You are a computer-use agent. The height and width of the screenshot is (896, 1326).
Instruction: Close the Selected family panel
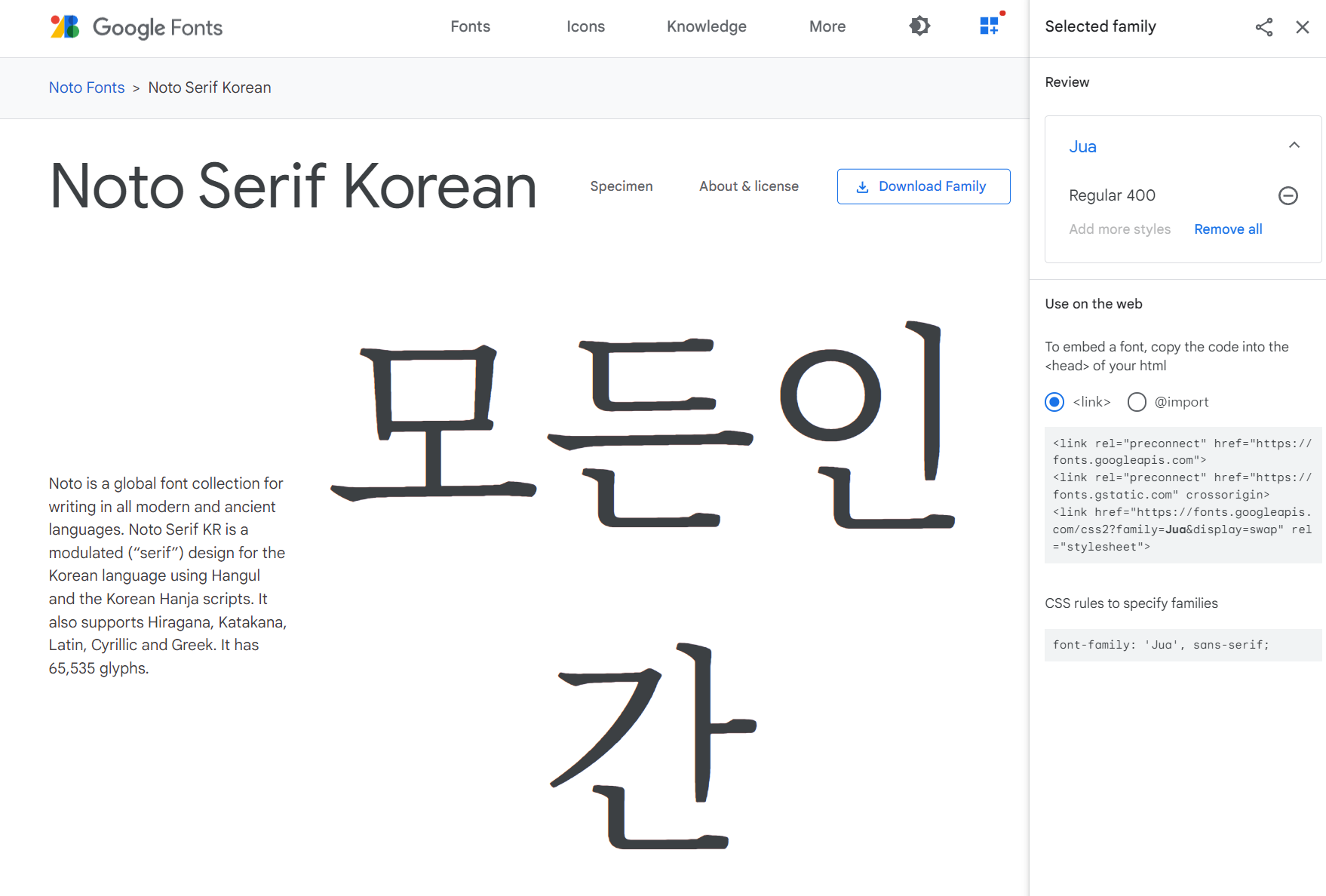(1303, 27)
